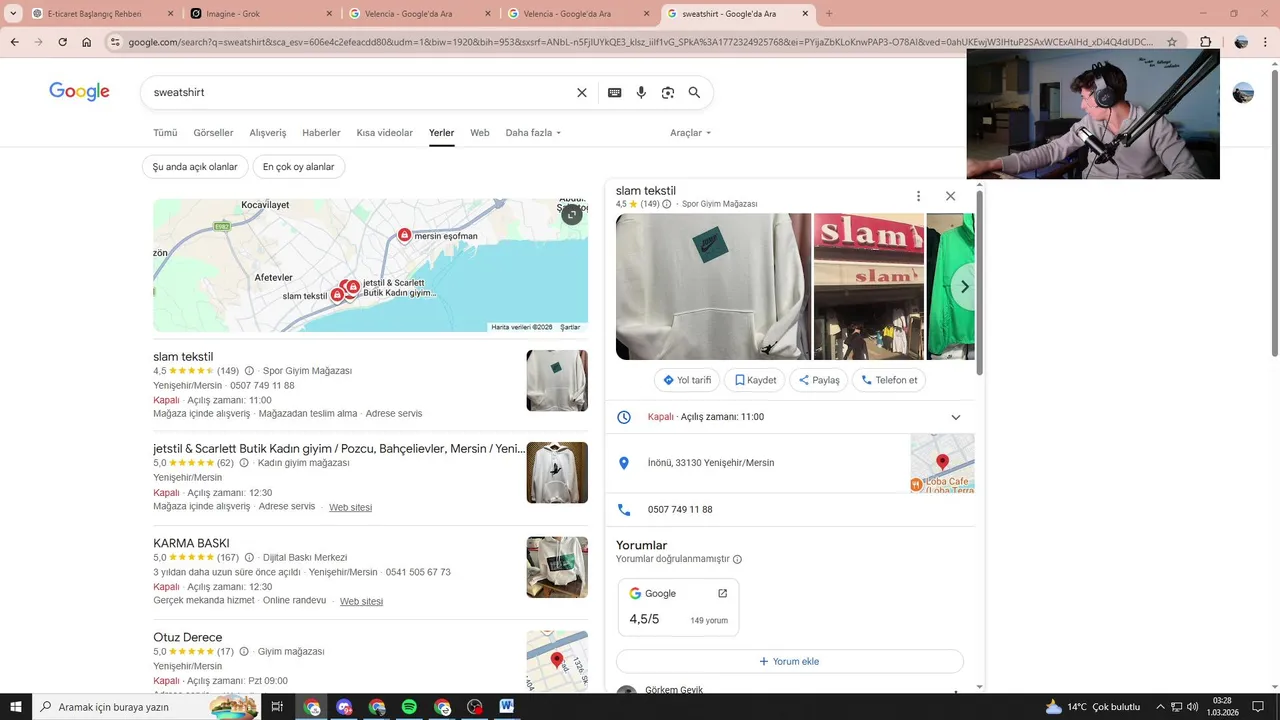The width and height of the screenshot is (1280, 720).
Task: Click rating info icon beside jetstil (62)
Action: point(244,463)
